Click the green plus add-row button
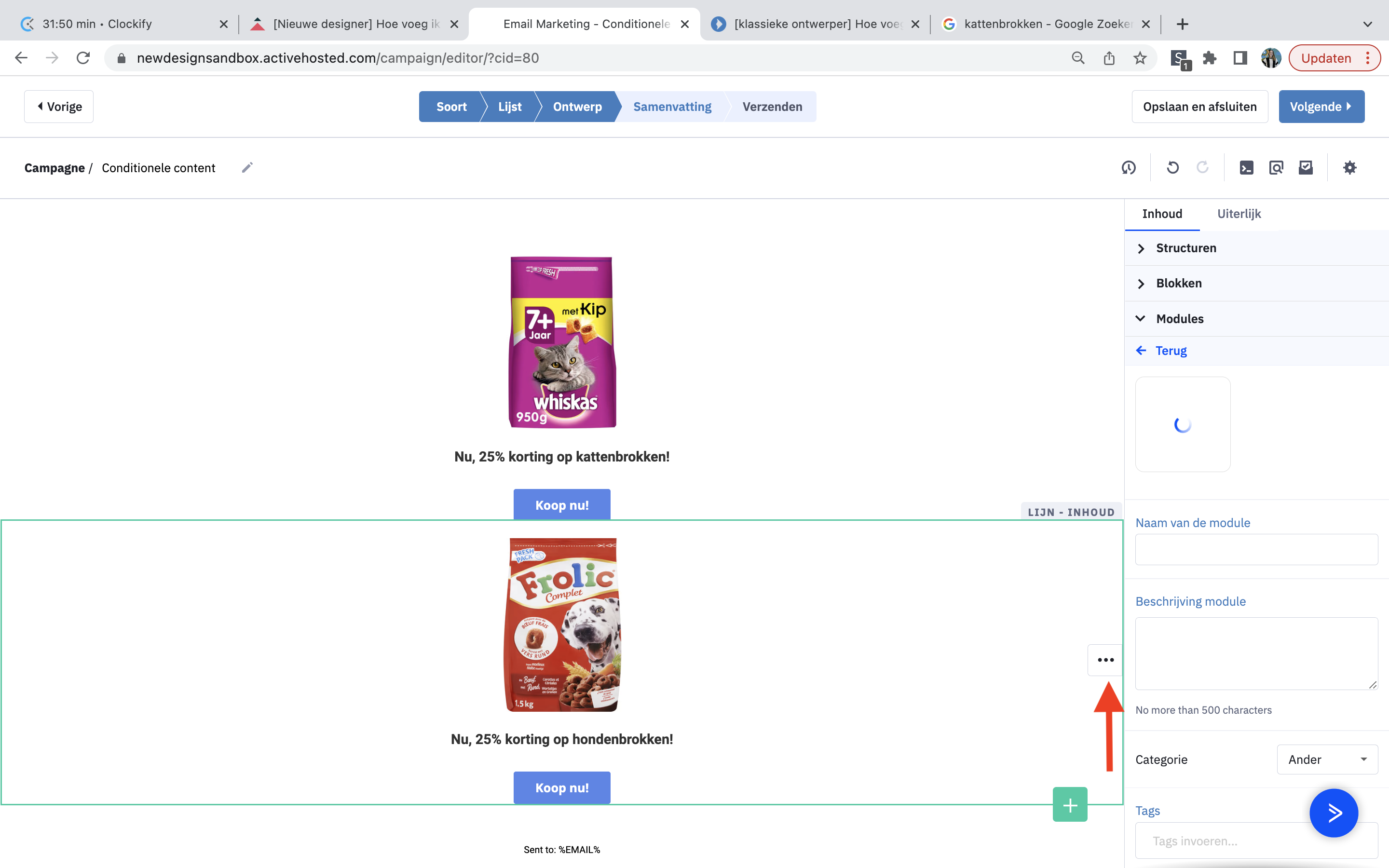 [x=1070, y=805]
